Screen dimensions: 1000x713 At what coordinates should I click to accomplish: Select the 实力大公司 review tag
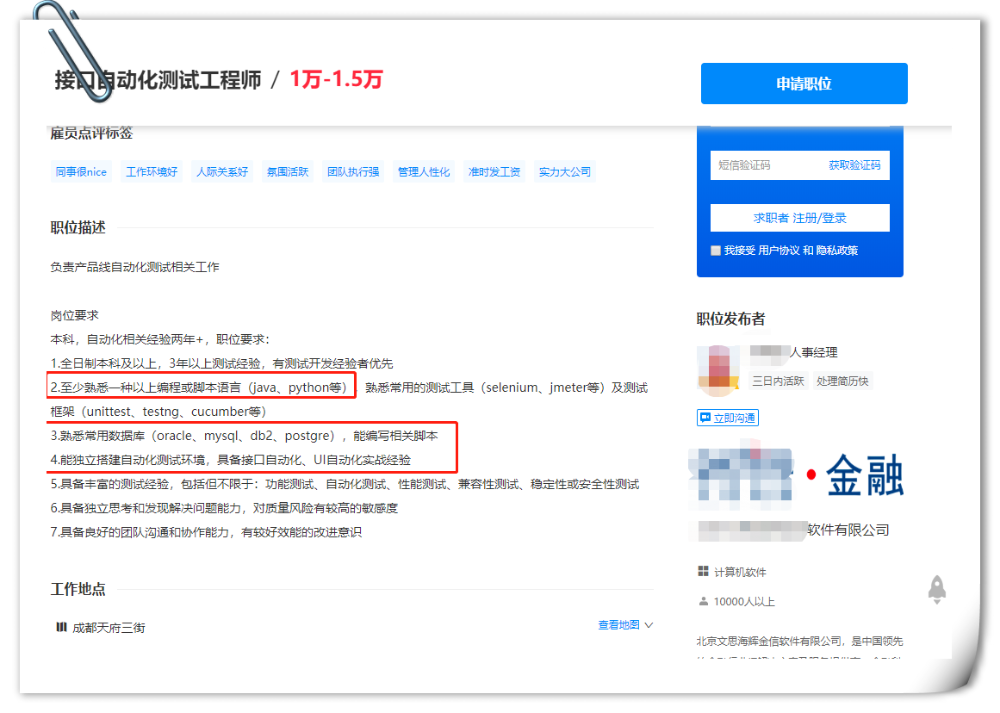tap(564, 172)
